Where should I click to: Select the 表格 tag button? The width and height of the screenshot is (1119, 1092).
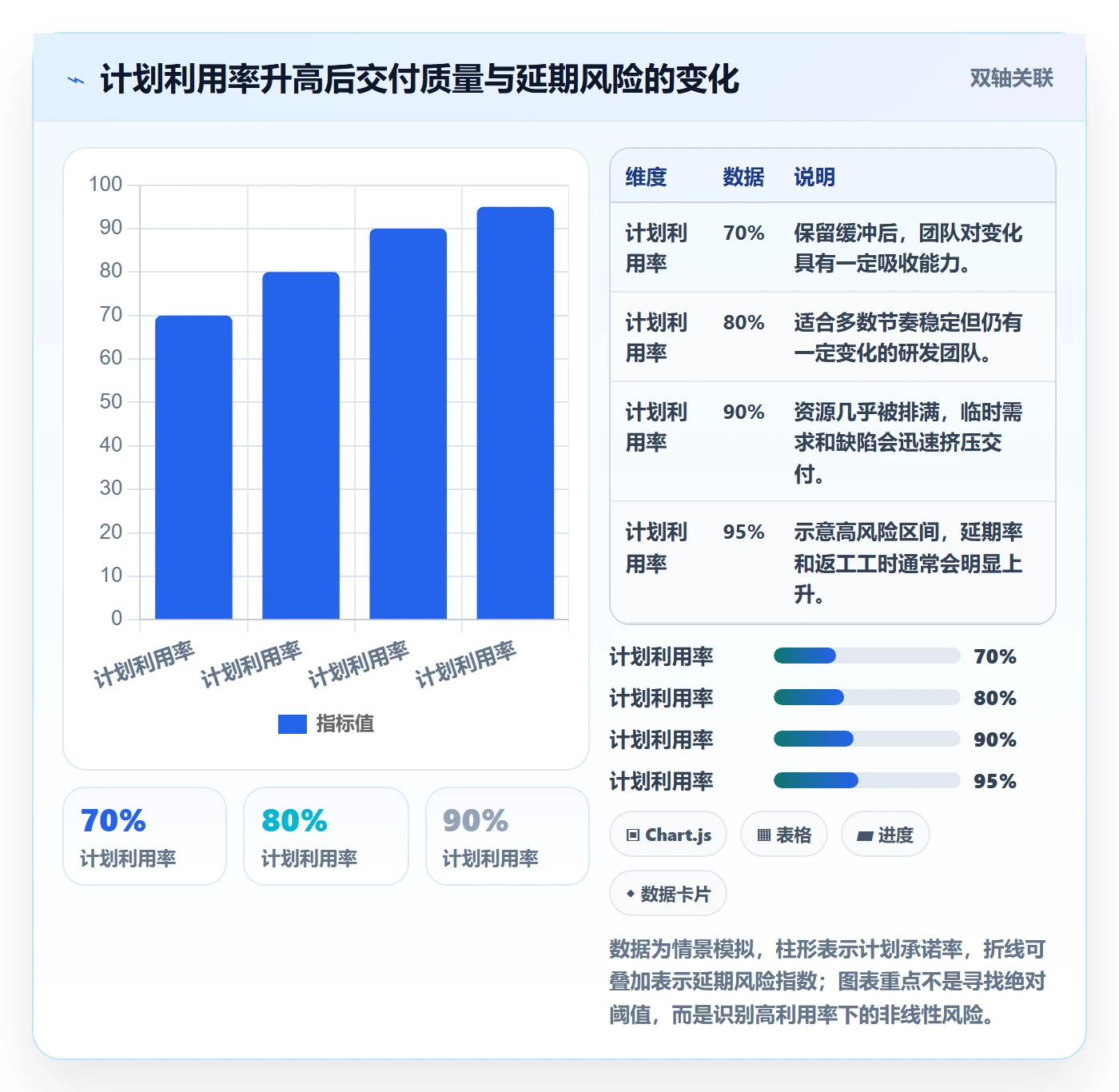(x=784, y=835)
